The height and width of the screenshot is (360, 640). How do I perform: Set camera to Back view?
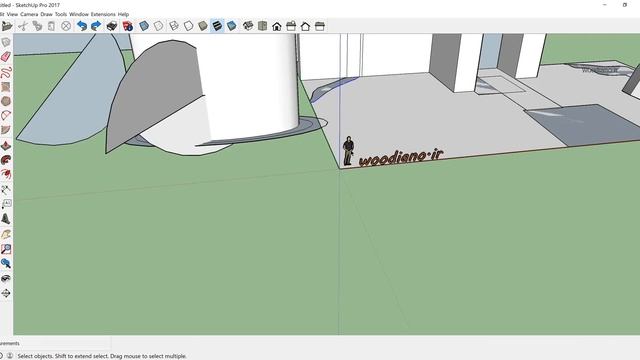click(305, 26)
